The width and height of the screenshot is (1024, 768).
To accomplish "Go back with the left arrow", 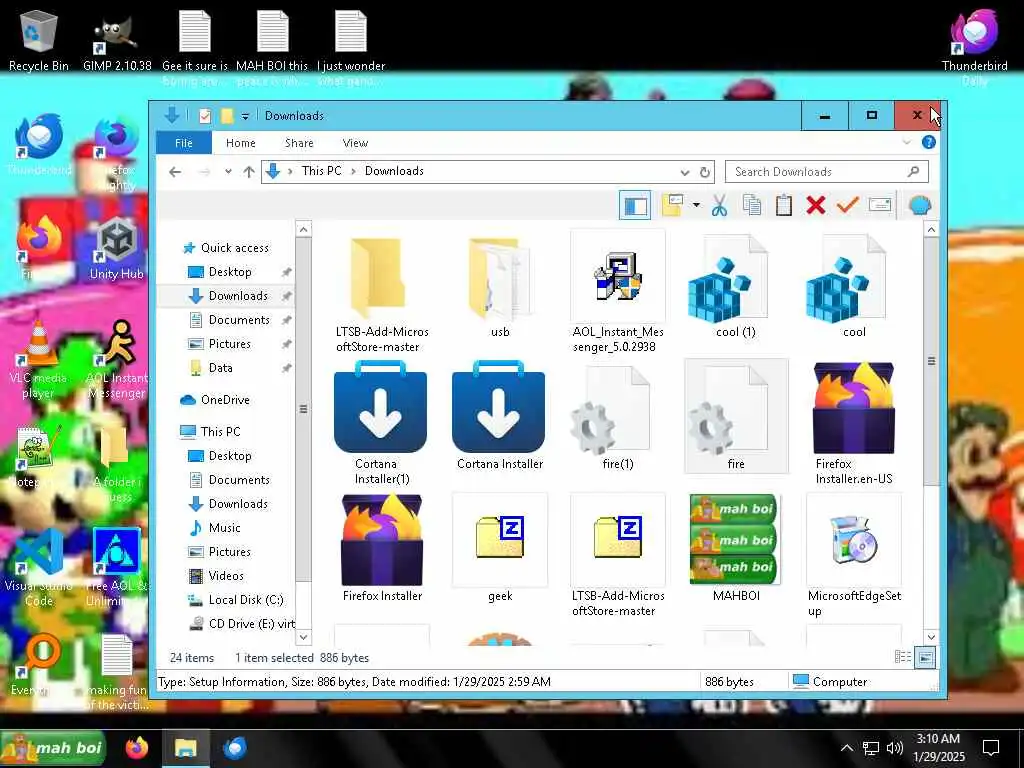I will point(174,172).
